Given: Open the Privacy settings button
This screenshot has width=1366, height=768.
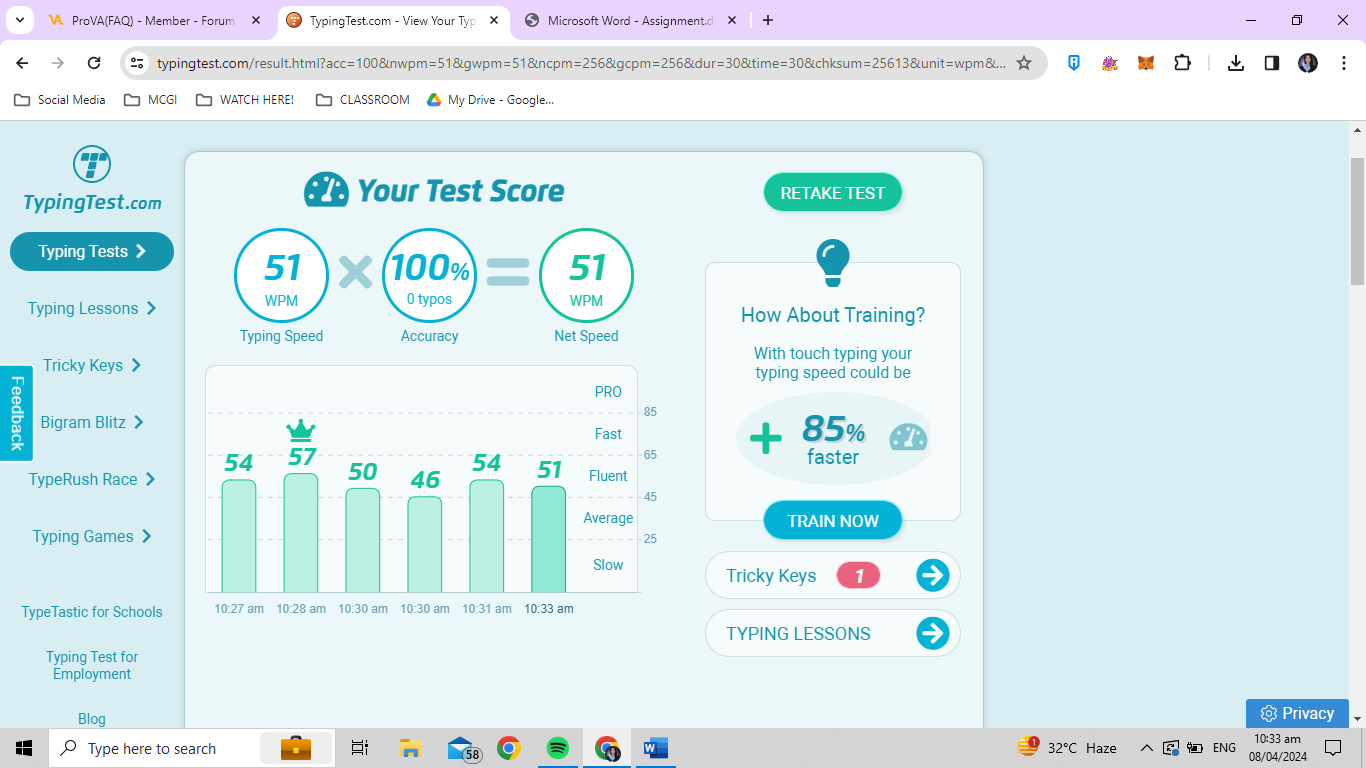Looking at the screenshot, I should 1298,713.
